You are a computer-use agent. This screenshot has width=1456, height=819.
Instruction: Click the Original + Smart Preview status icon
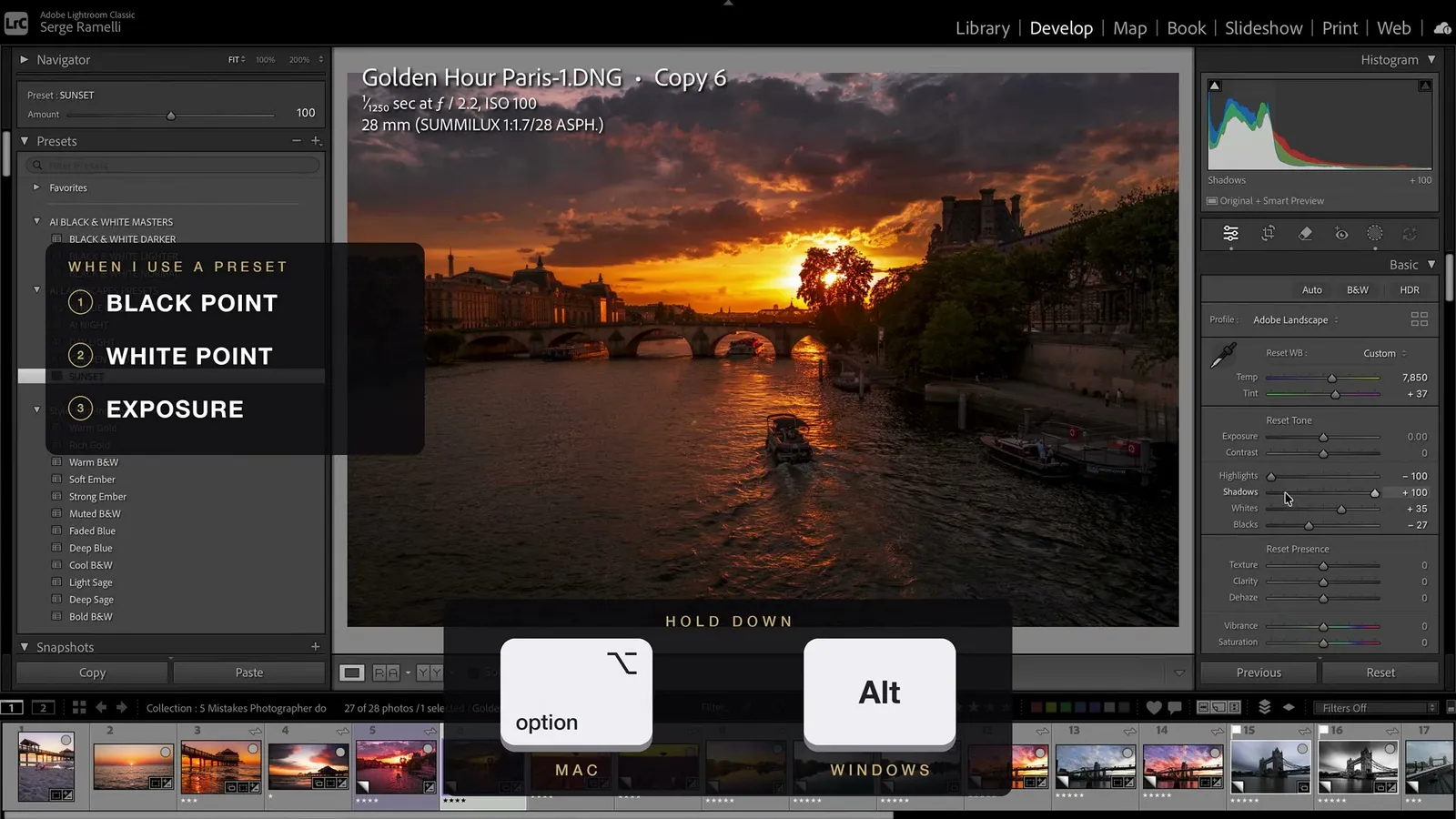pos(1212,201)
